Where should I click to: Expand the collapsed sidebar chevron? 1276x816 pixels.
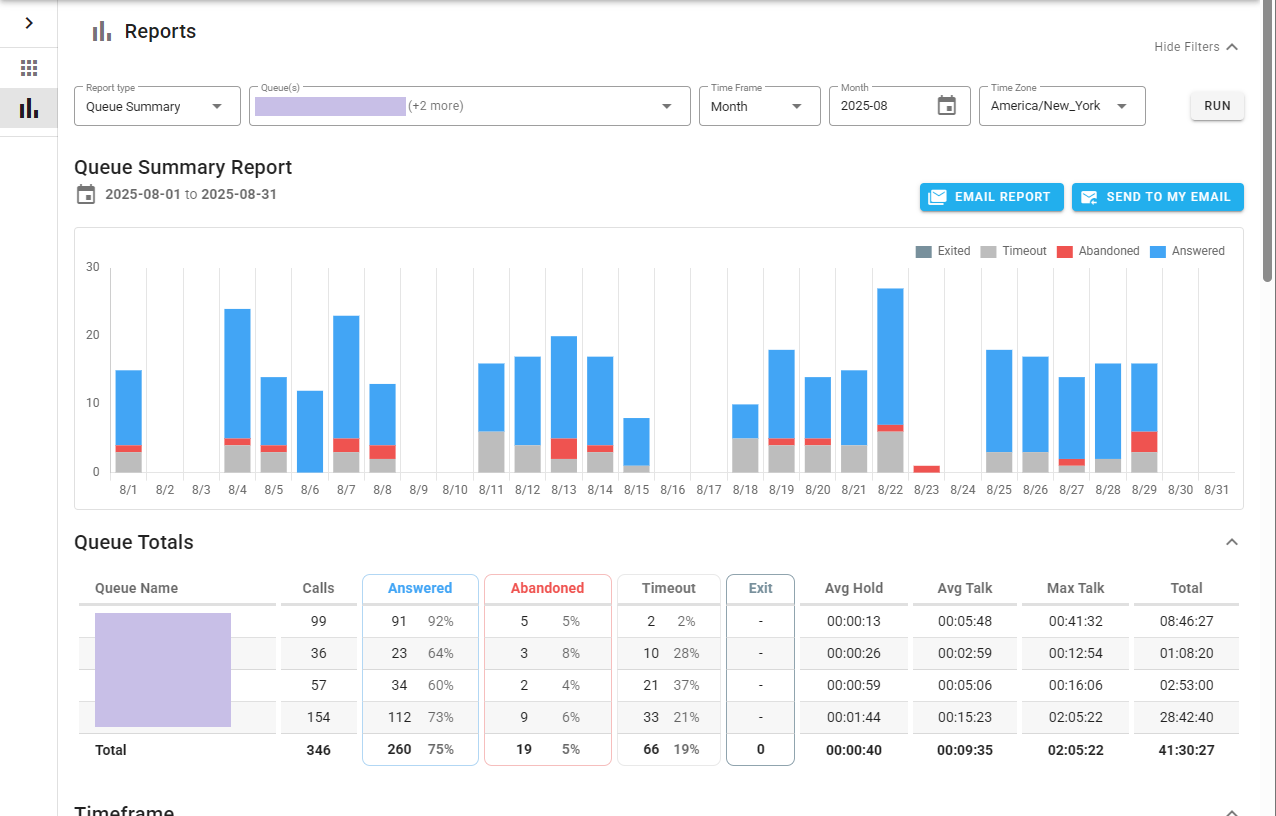pos(29,23)
